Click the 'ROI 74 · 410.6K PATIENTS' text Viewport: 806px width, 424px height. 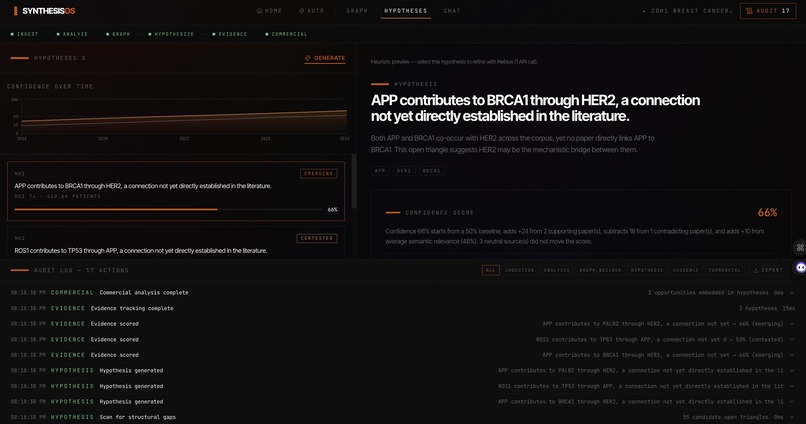(58, 196)
